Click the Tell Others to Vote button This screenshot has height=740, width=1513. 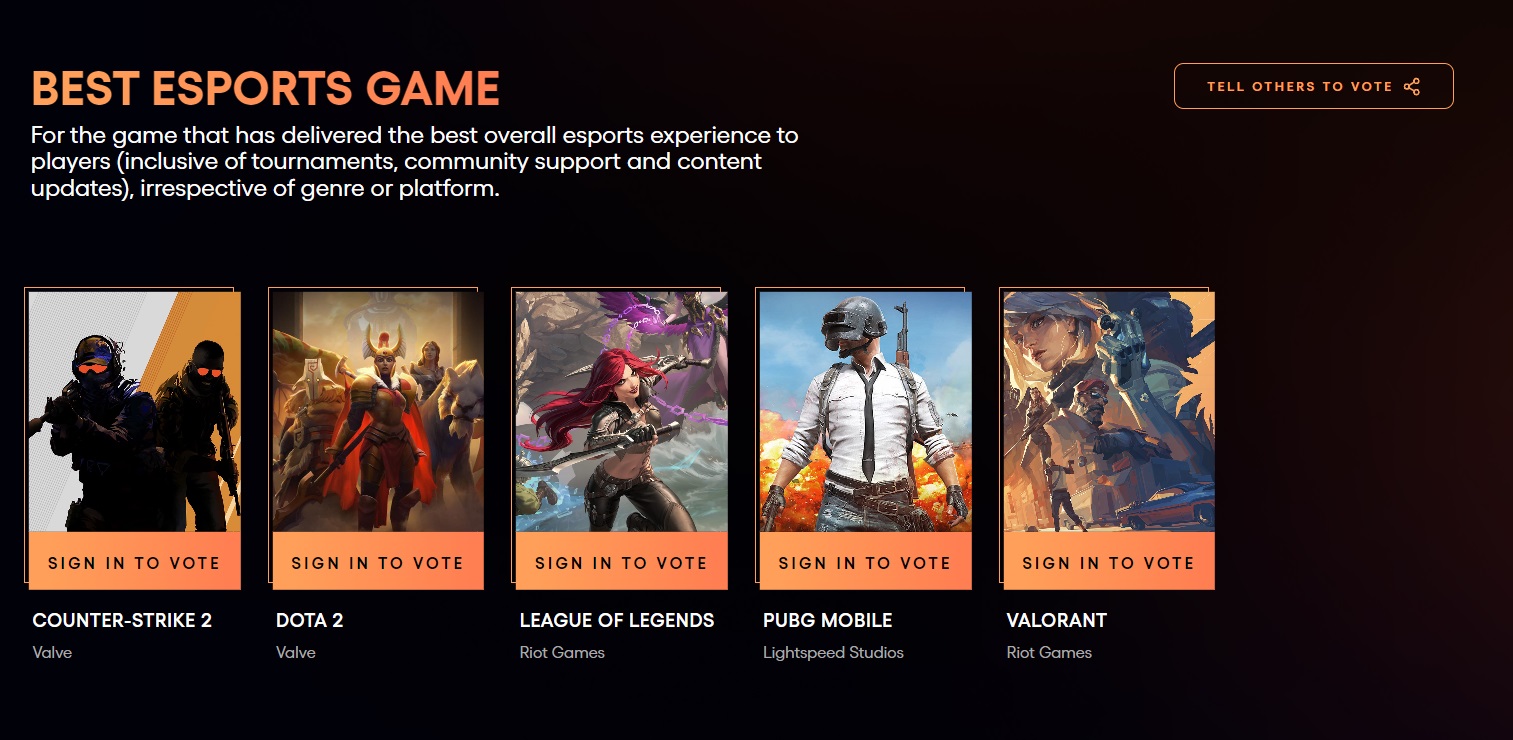tap(1313, 86)
